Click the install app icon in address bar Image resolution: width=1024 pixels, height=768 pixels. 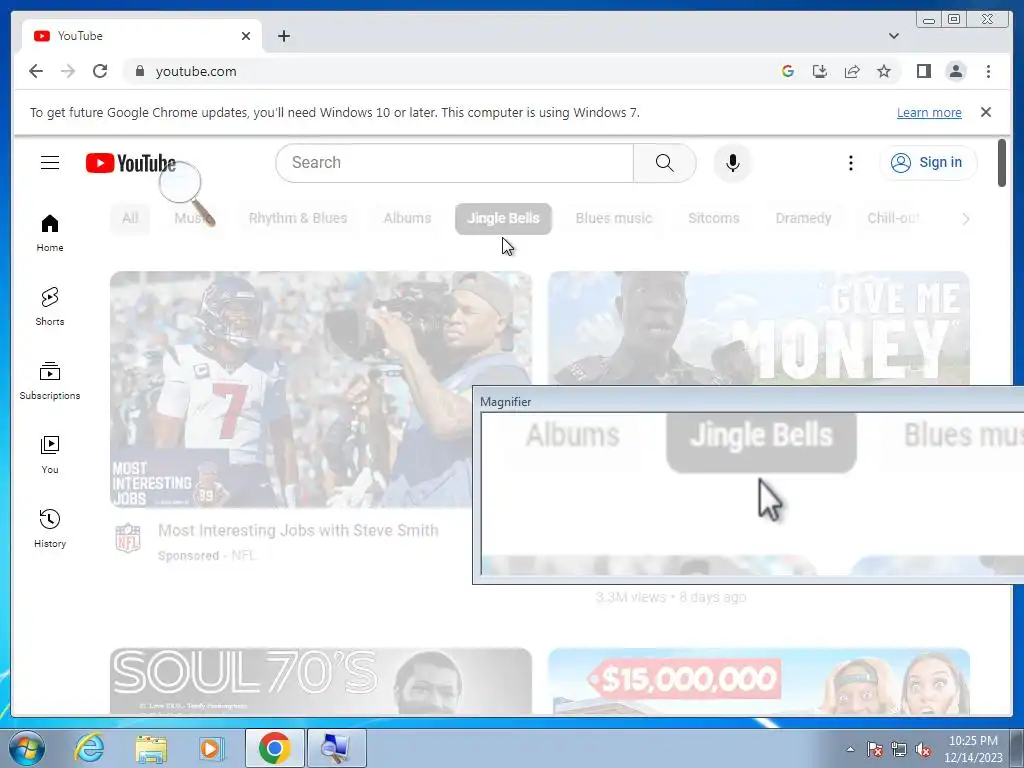point(820,71)
